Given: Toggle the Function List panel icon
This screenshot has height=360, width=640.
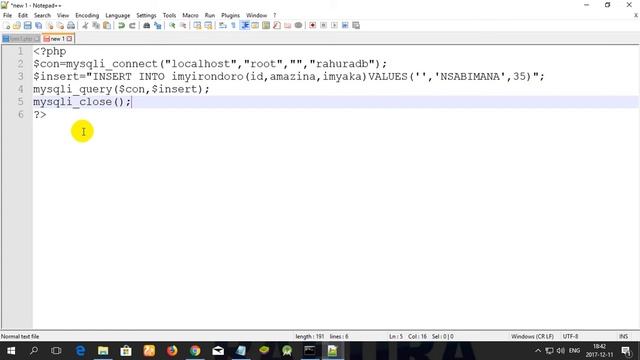Looking at the screenshot, I should click(x=276, y=25).
